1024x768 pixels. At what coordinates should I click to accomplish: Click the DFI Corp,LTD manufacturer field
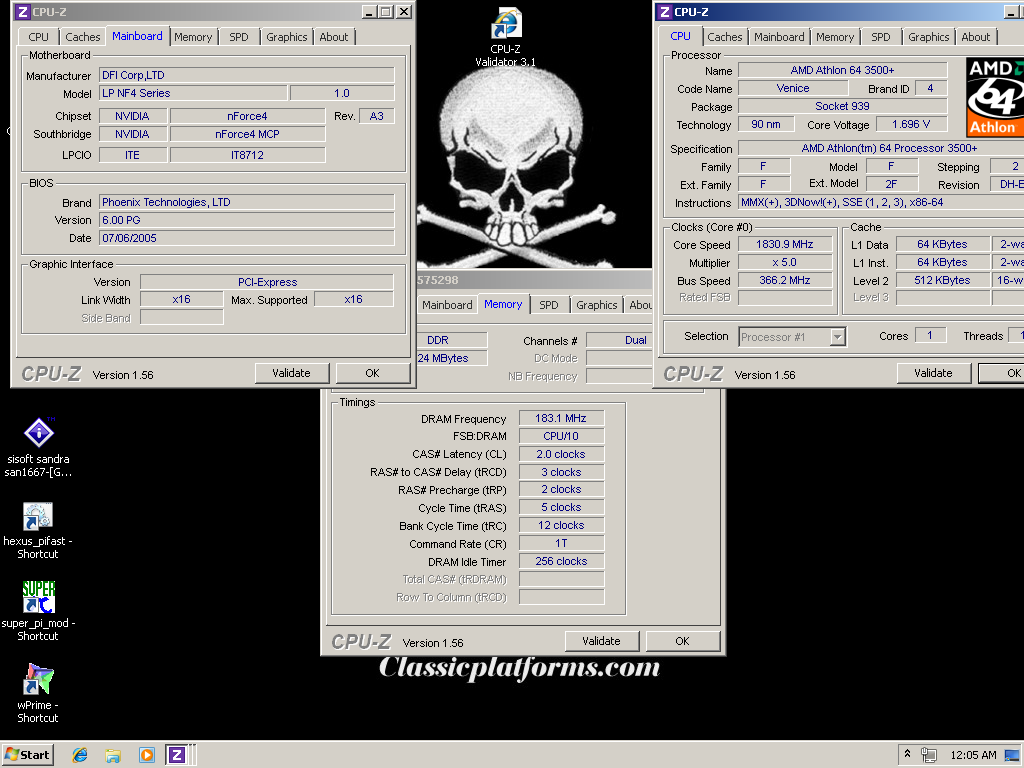tap(247, 75)
